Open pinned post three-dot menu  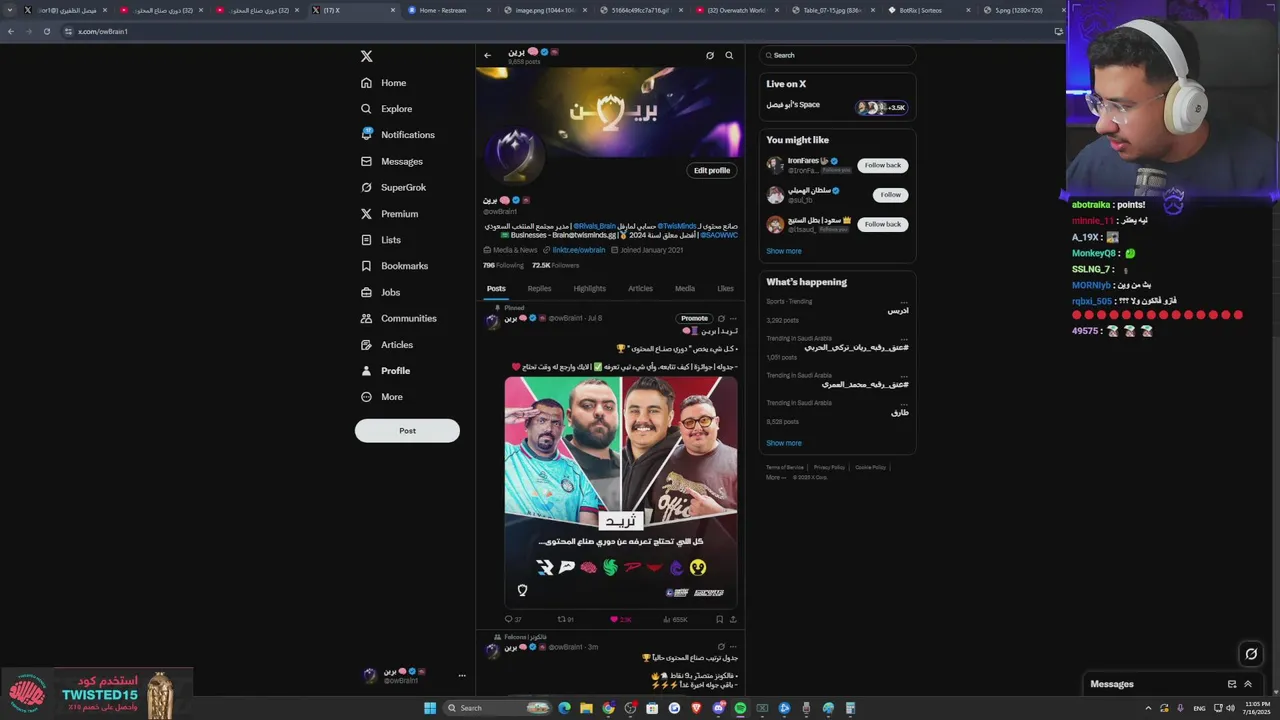[x=733, y=319]
